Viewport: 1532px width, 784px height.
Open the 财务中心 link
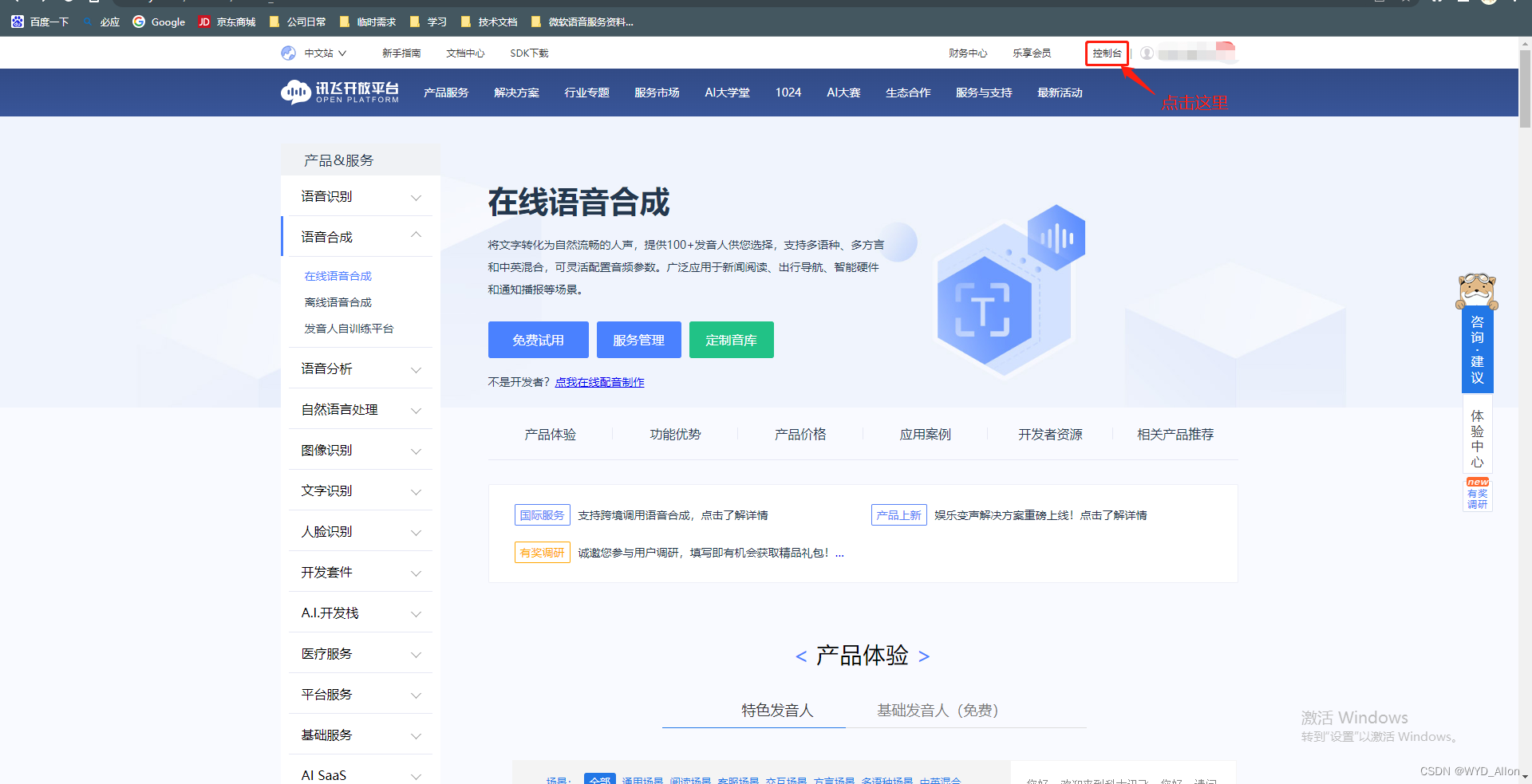pyautogui.click(x=968, y=53)
